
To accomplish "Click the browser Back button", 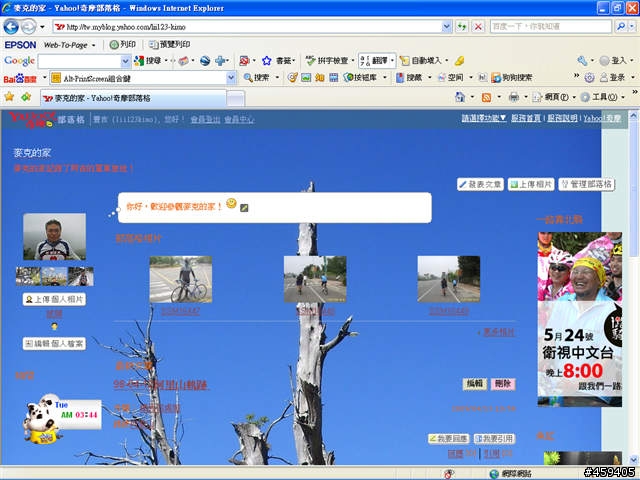I will pos(11,27).
